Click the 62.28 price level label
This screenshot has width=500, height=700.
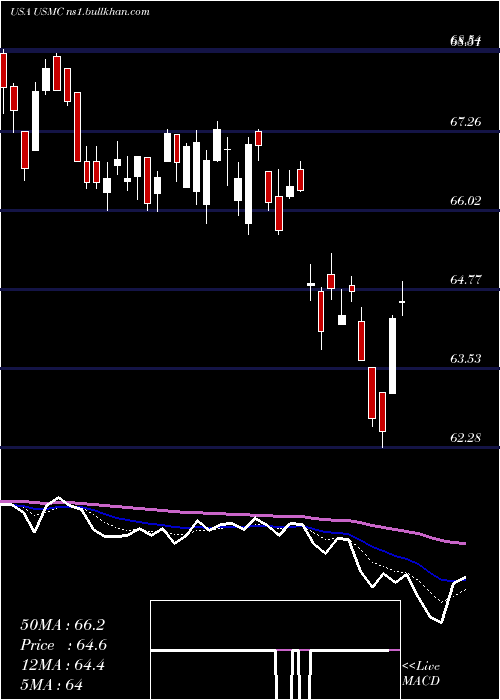click(x=466, y=438)
